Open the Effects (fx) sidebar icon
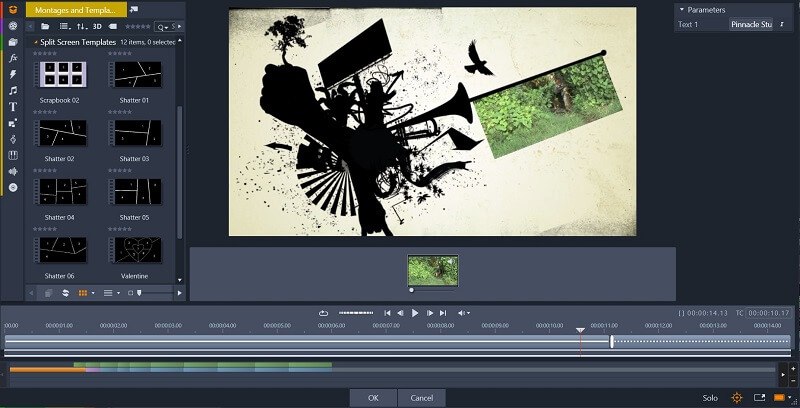This screenshot has height=408, width=800. pyautogui.click(x=13, y=58)
